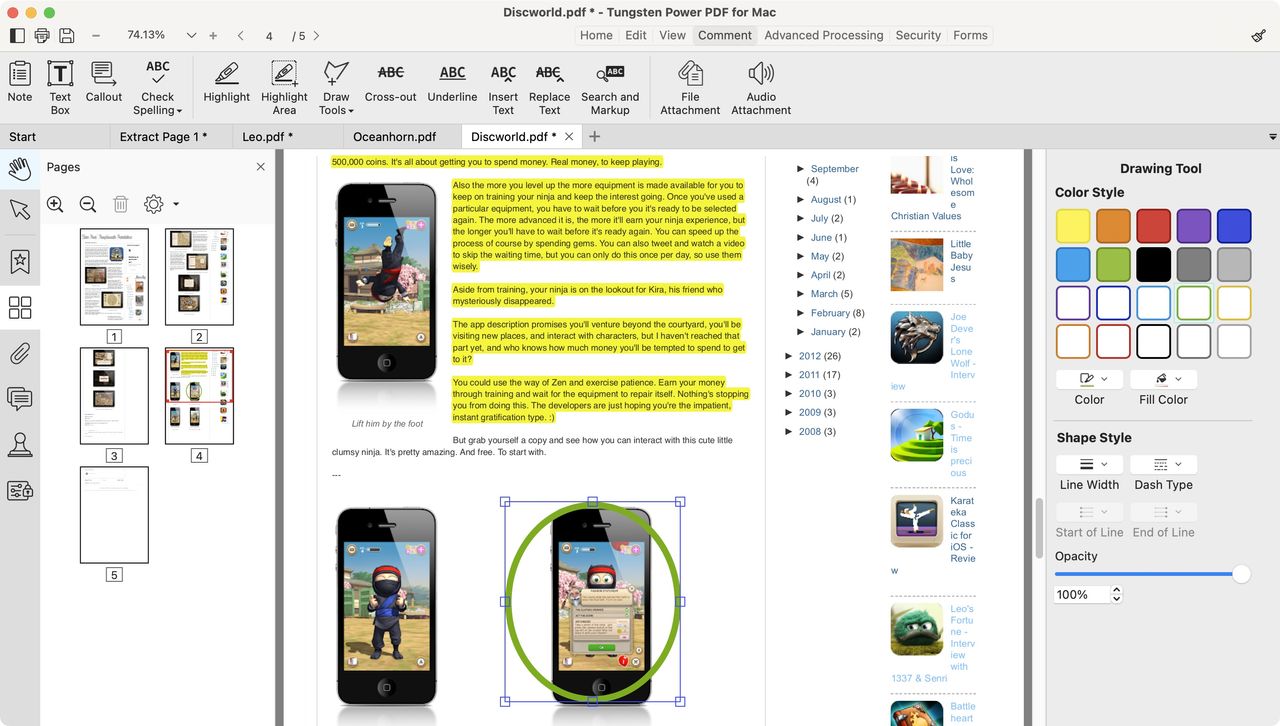
Task: Select page 1 thumbnail
Action: 114,276
